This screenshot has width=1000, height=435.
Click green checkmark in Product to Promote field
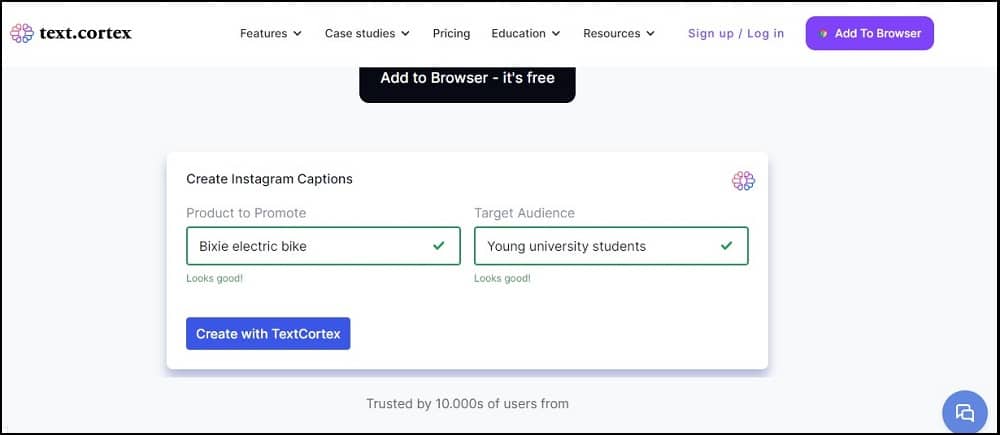tap(438, 246)
